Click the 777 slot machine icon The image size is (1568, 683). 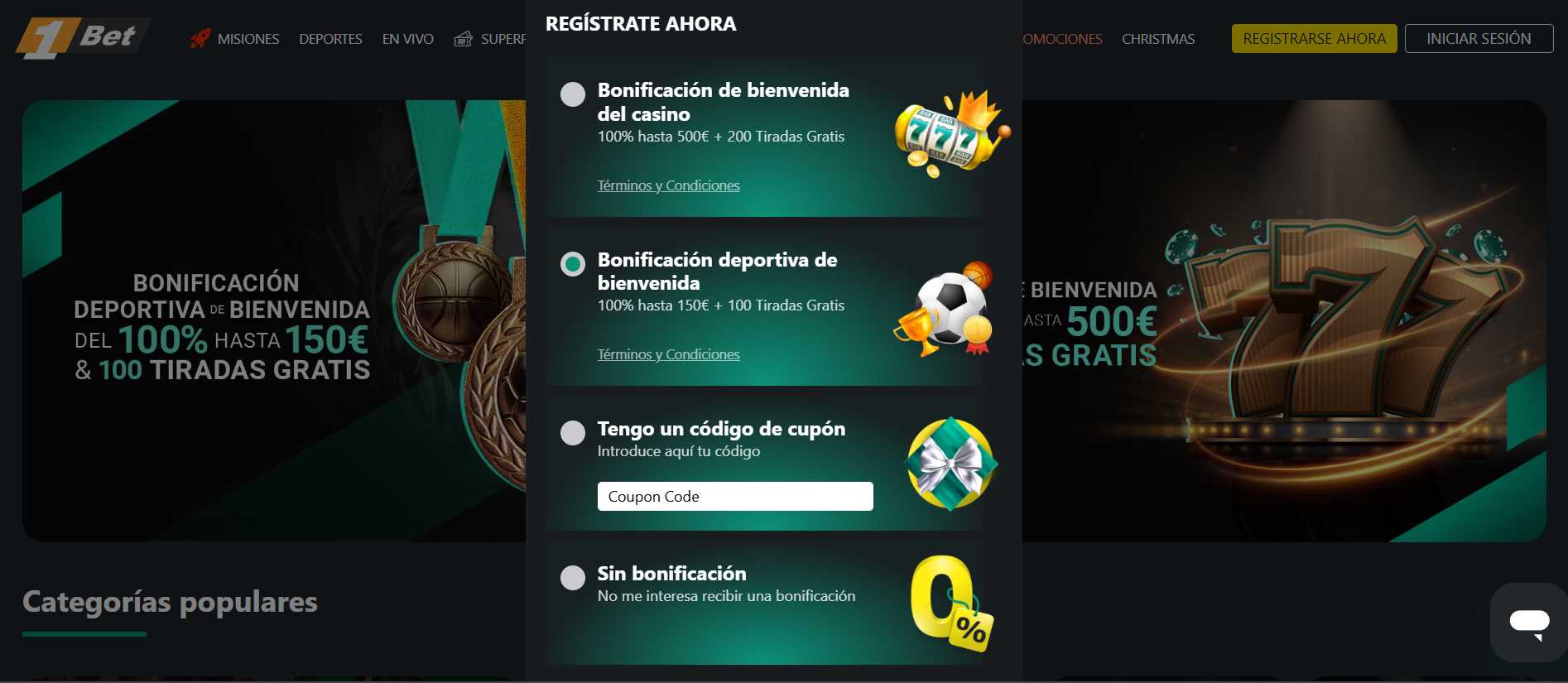pos(952,132)
